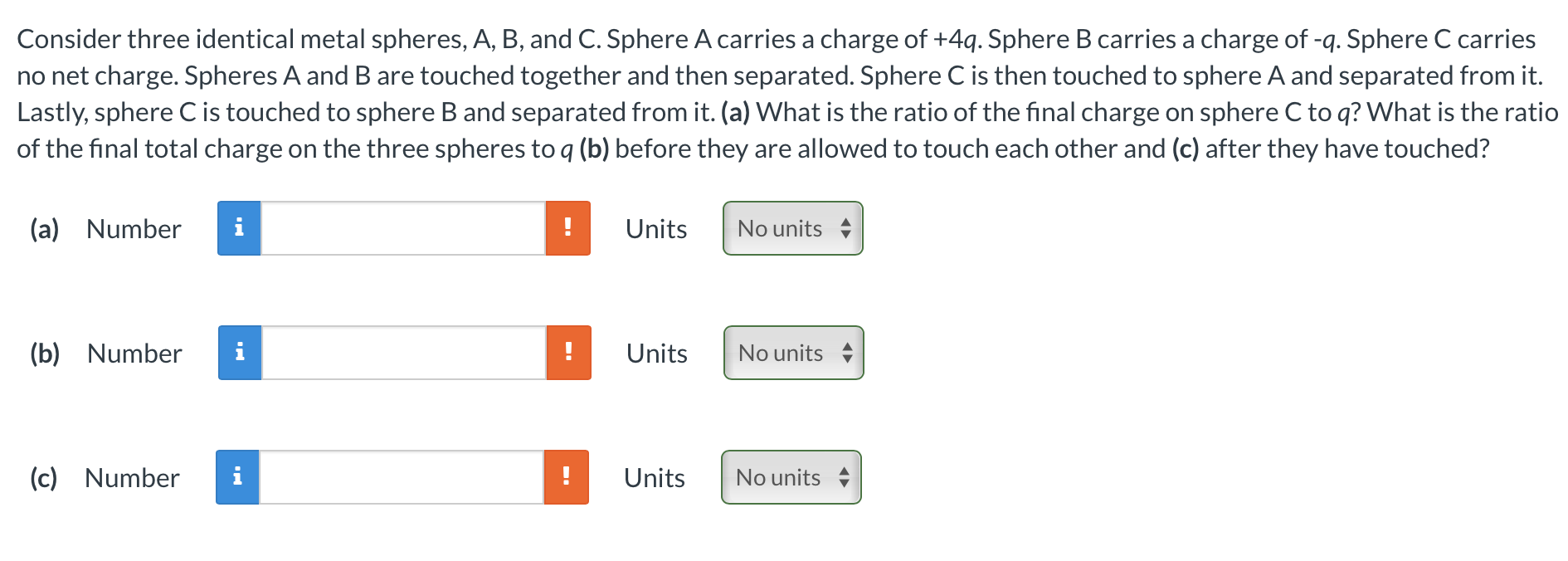Click the up-down arrows on (b) units selector

[x=845, y=353]
